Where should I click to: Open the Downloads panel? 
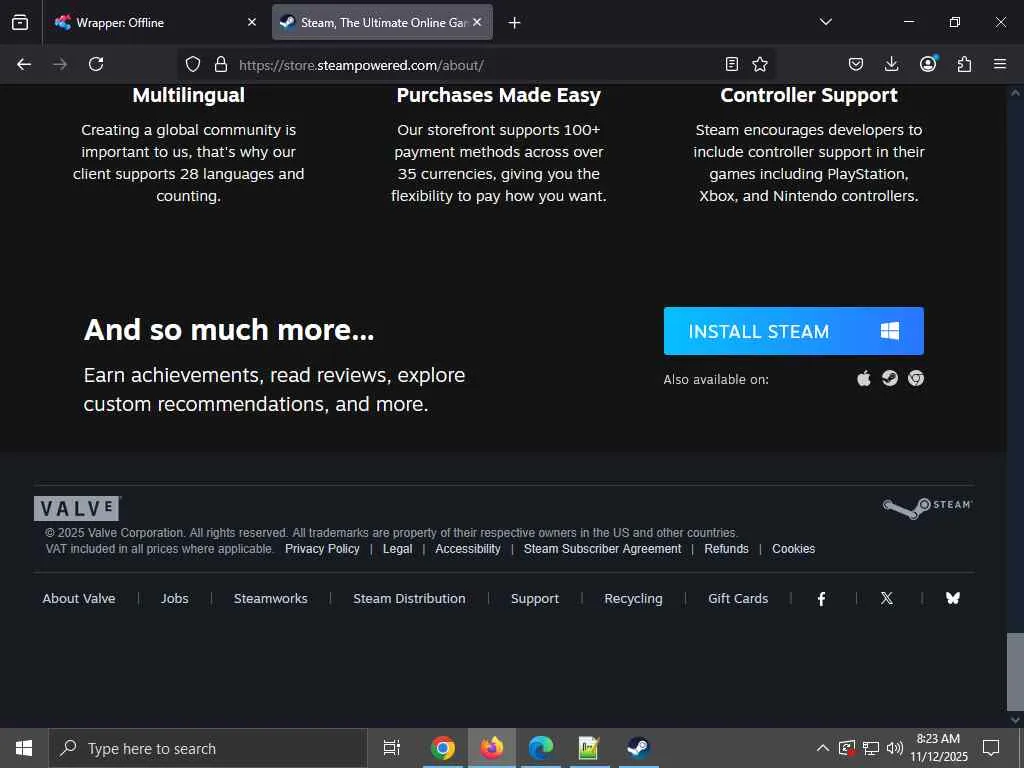[x=891, y=64]
